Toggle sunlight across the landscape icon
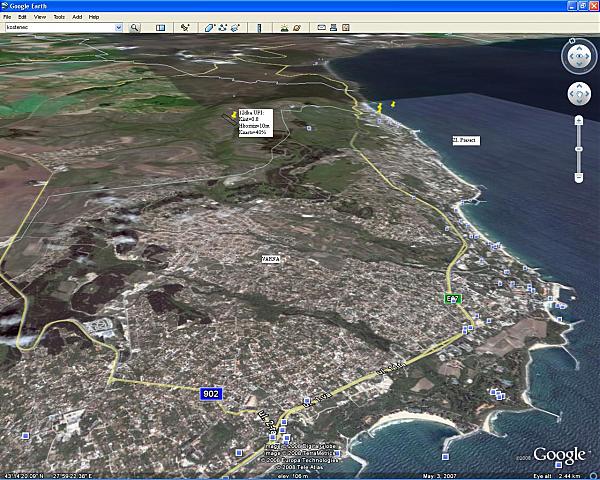600x480 pixels. click(284, 28)
